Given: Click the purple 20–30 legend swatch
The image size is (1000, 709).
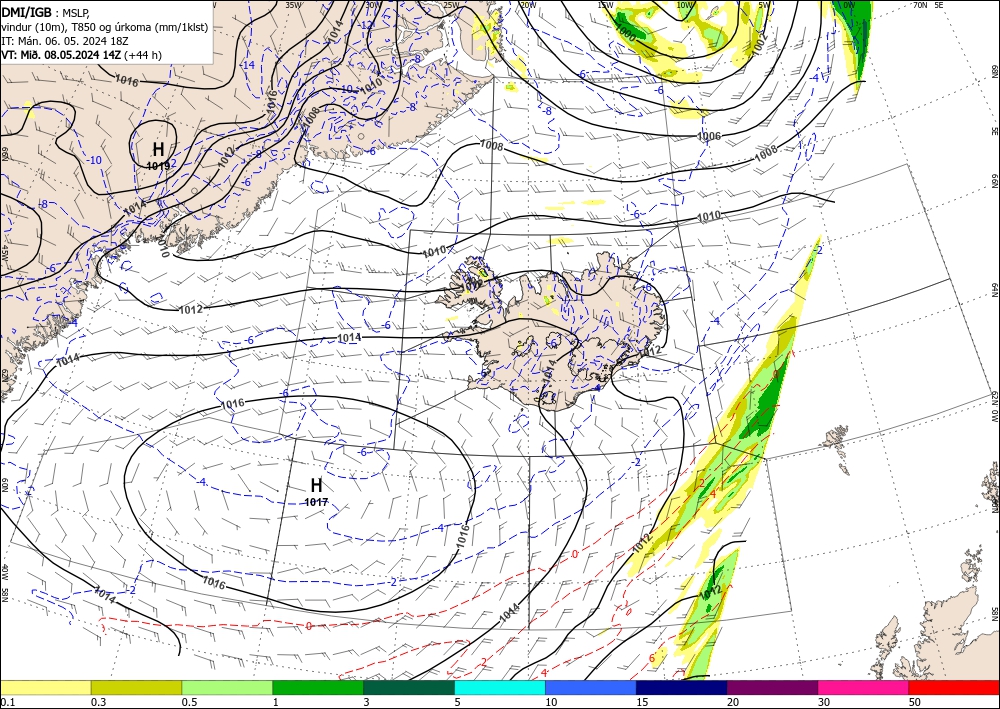Looking at the screenshot, I should 772,687.
